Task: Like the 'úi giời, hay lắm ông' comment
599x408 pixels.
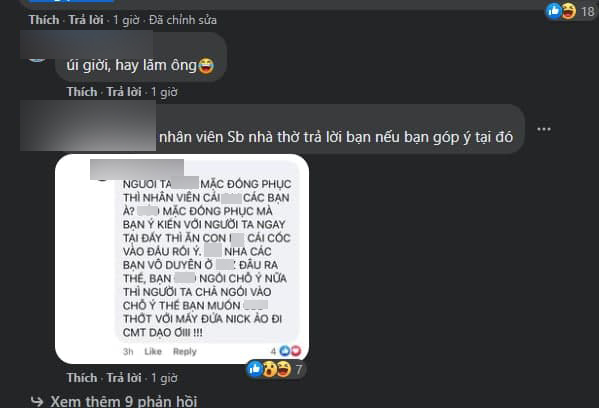Action: [x=82, y=92]
